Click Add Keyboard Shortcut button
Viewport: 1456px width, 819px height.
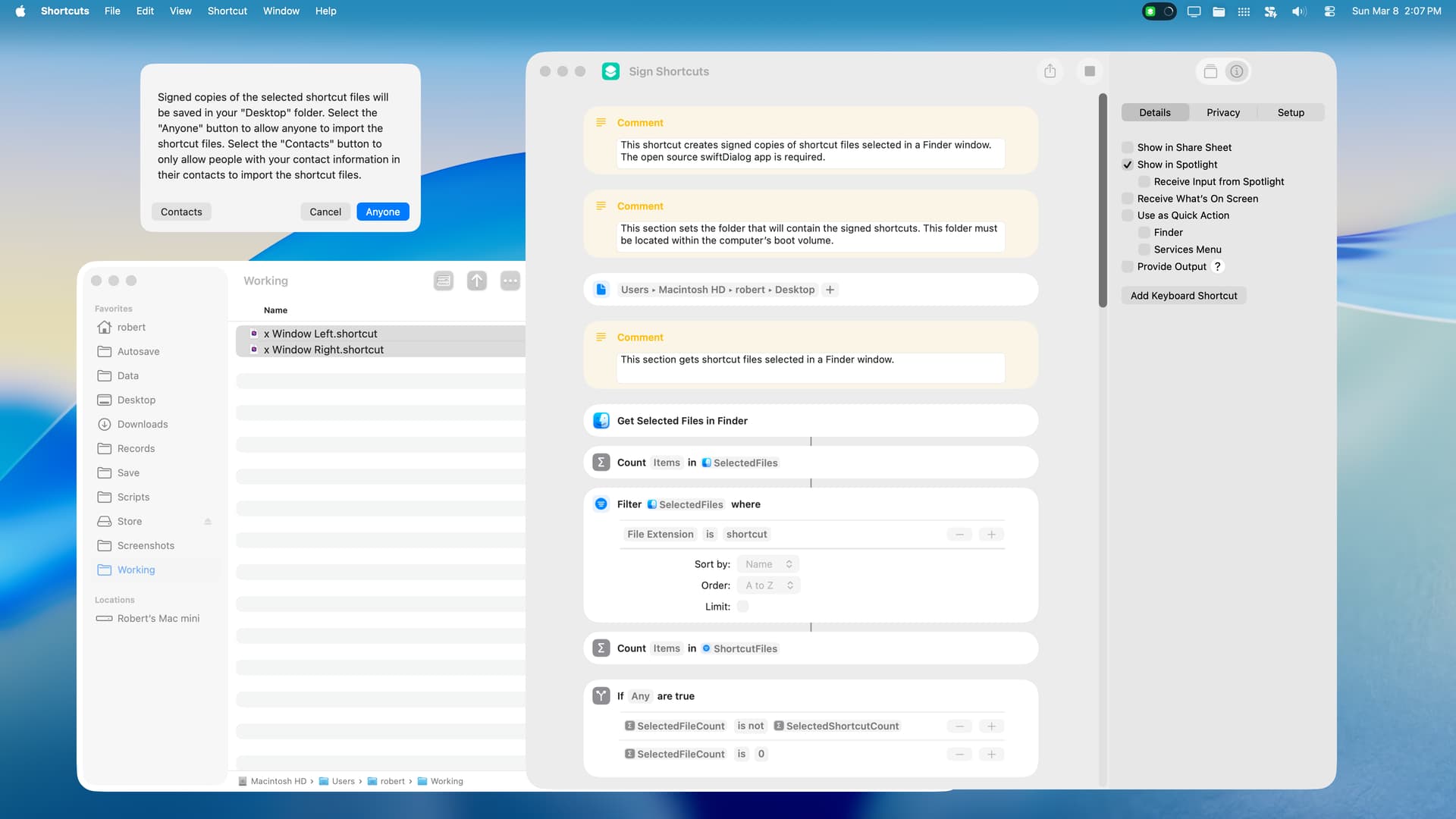1183,296
